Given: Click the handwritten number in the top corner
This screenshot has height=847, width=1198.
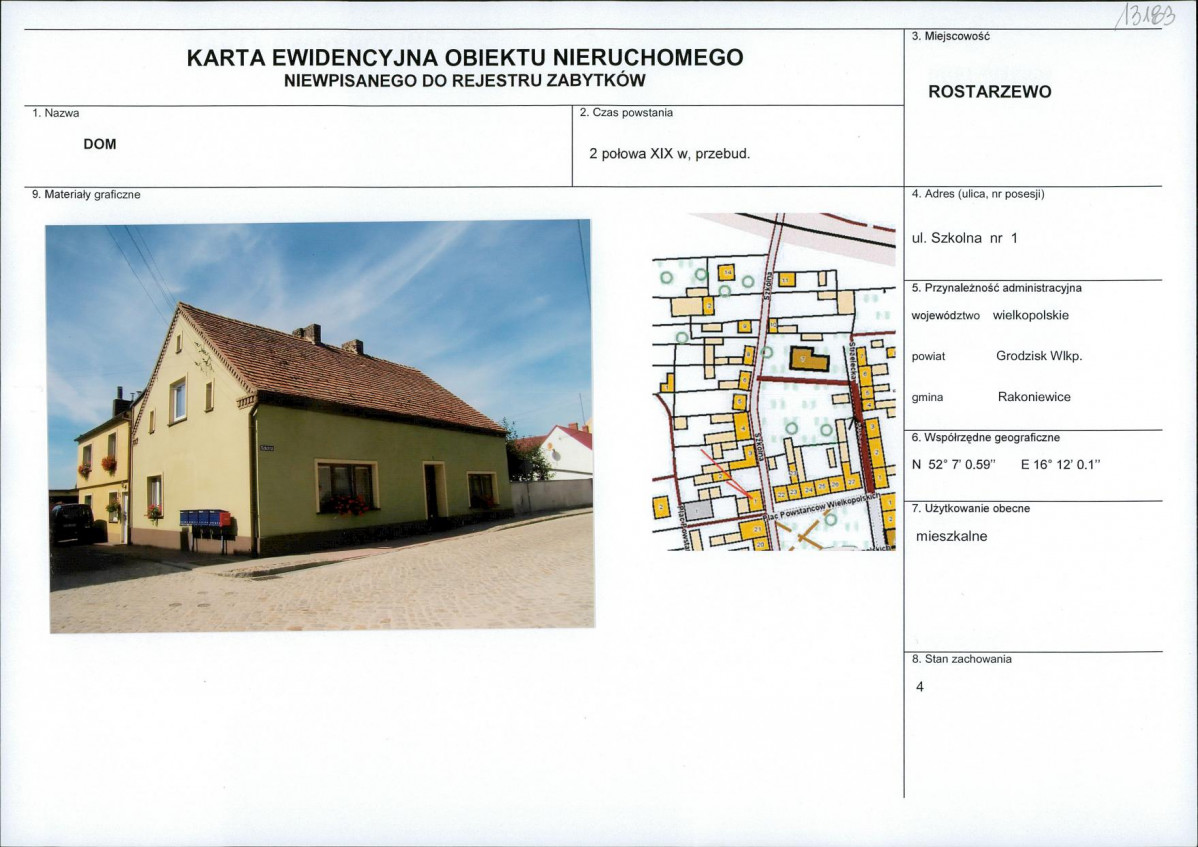Looking at the screenshot, I should coord(1145,15).
